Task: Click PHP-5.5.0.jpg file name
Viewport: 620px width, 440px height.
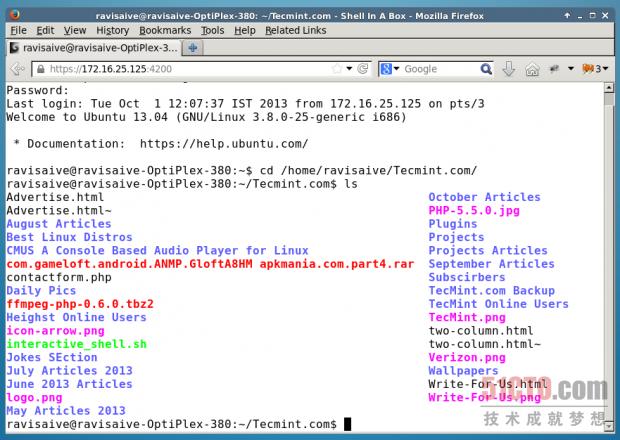Action: click(x=474, y=211)
